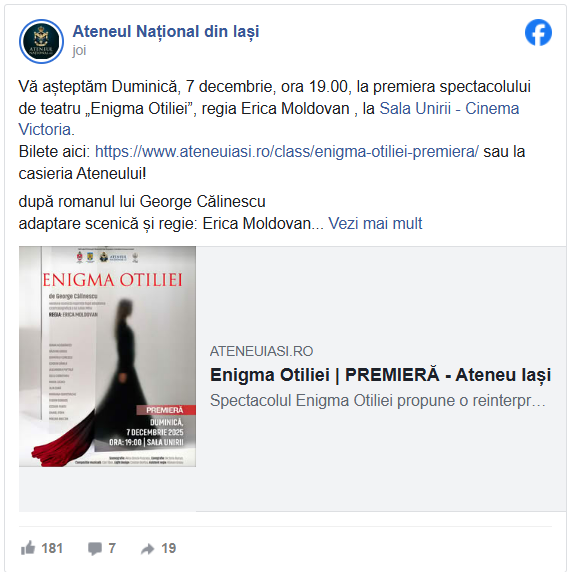Click the 'Spectacolul Enigma Otiliei propune' description

pyautogui.click(x=377, y=401)
